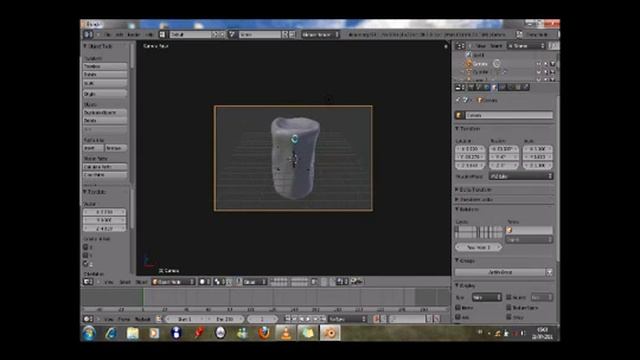Click the Translate button in Object Tools

point(105,66)
